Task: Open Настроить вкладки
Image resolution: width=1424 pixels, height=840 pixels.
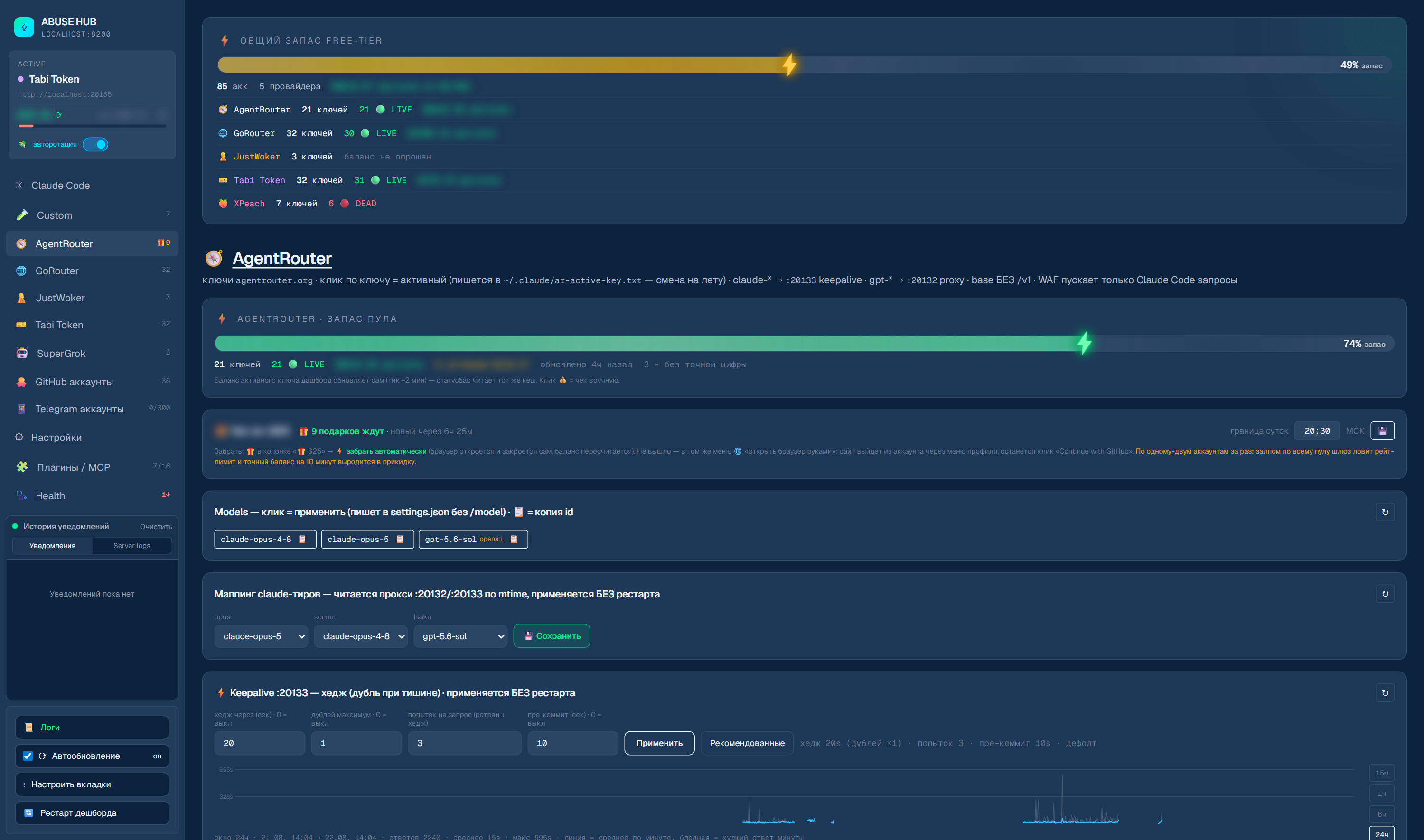Action: coord(92,784)
